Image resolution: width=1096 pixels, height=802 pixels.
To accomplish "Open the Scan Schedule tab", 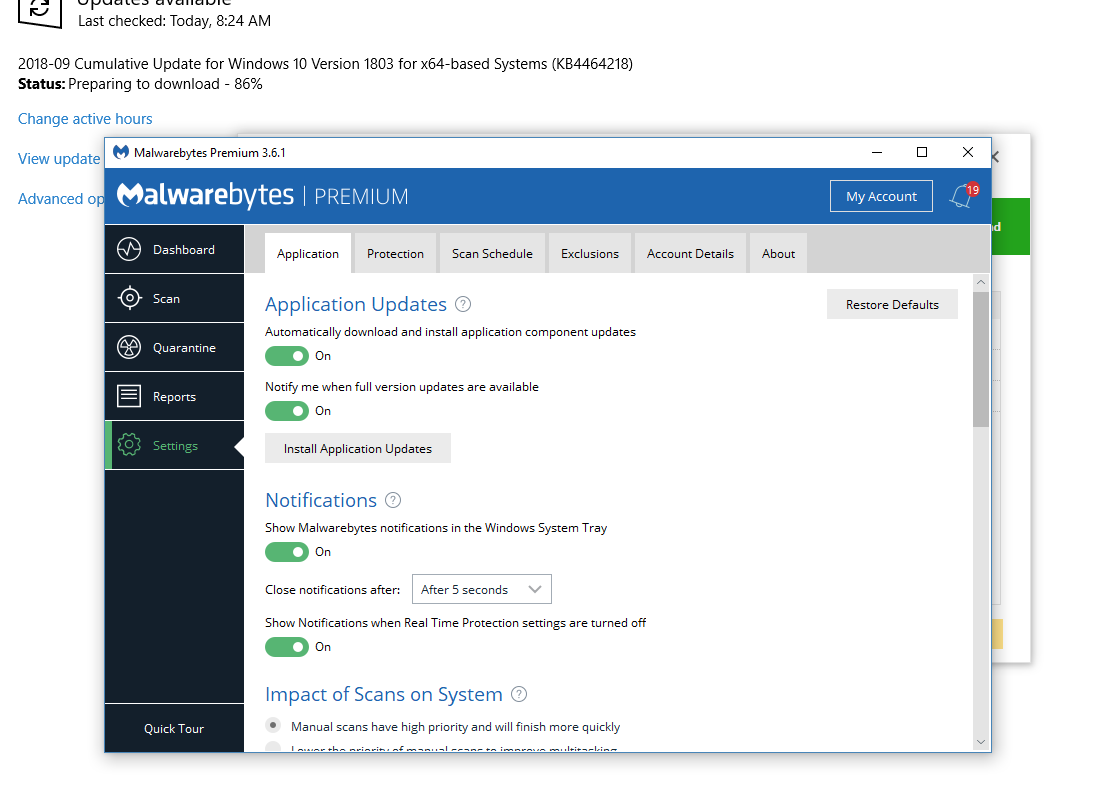I will 492,253.
